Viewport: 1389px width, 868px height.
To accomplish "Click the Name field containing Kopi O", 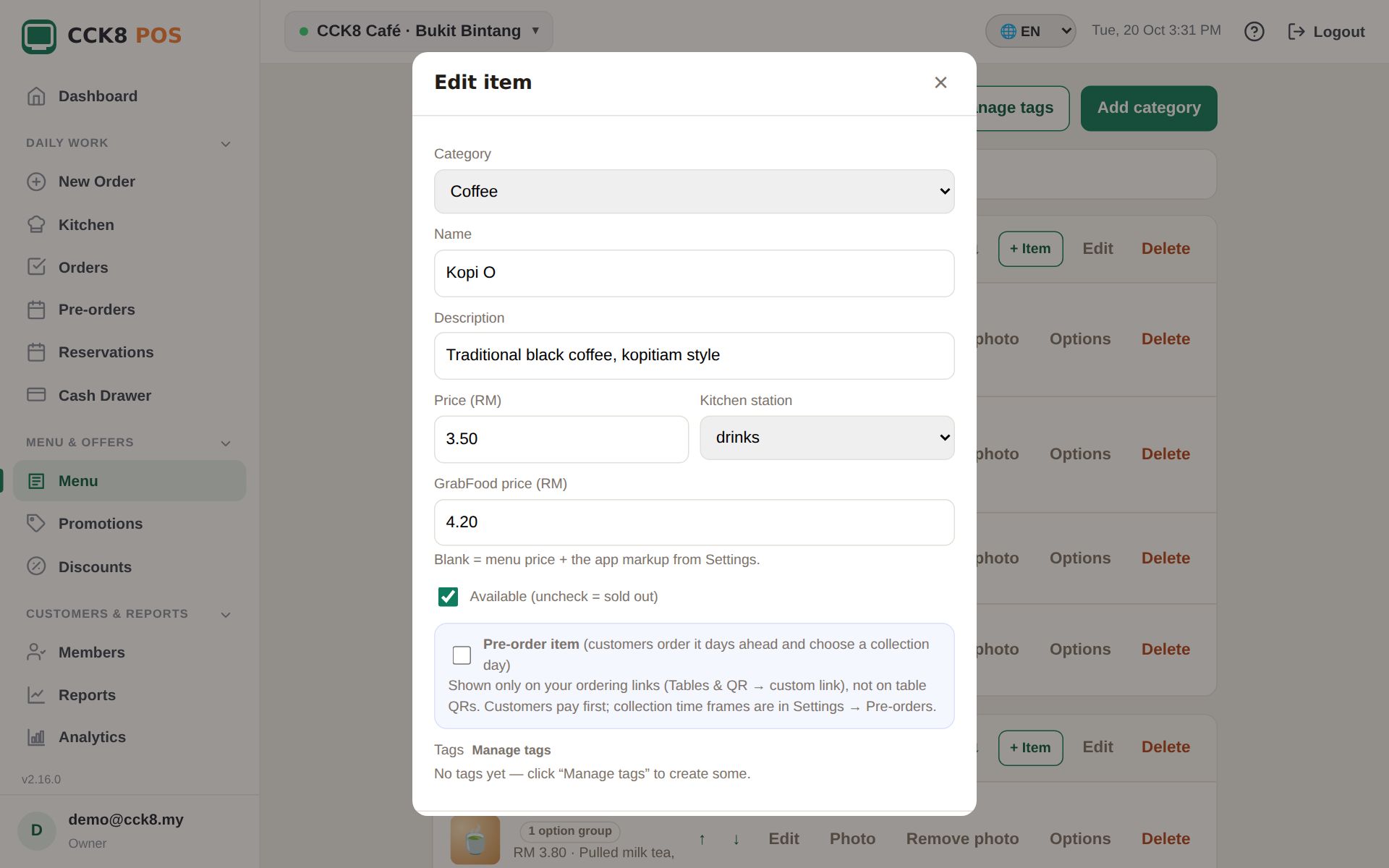I will (x=694, y=273).
